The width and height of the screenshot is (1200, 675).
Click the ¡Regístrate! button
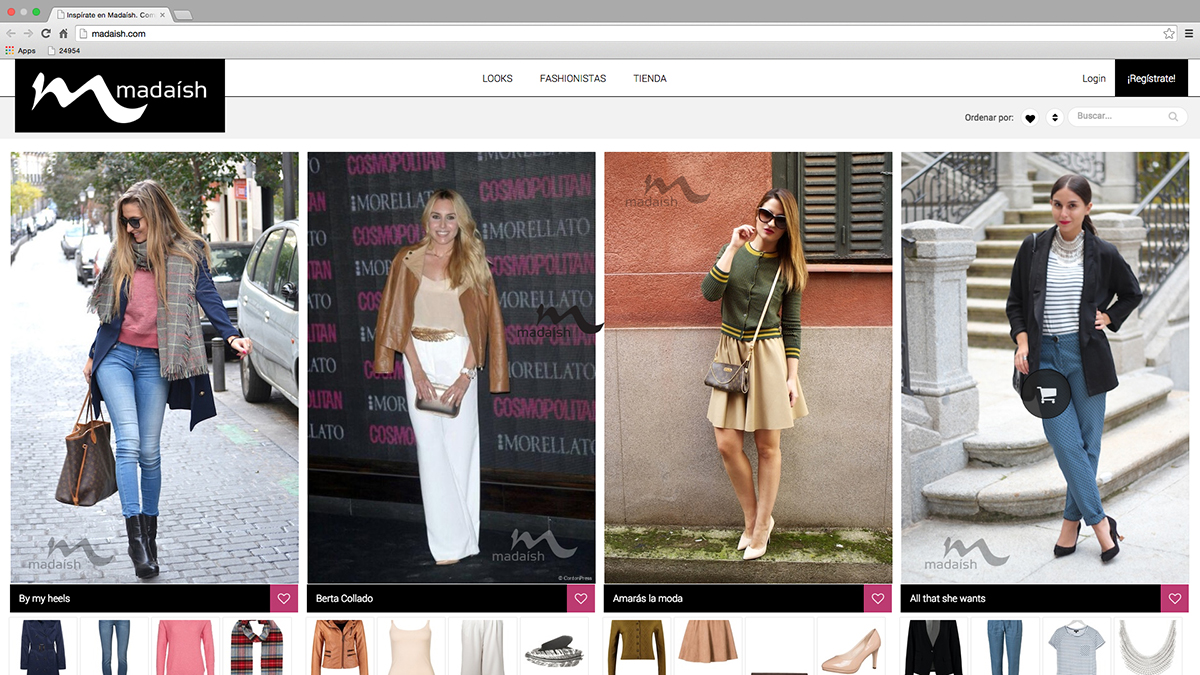point(1151,78)
